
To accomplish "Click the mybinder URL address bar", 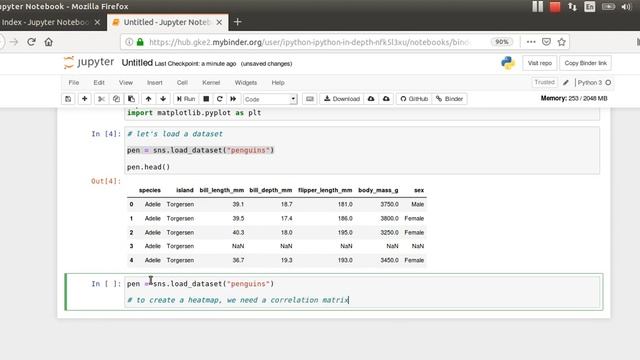I will 310,42.
